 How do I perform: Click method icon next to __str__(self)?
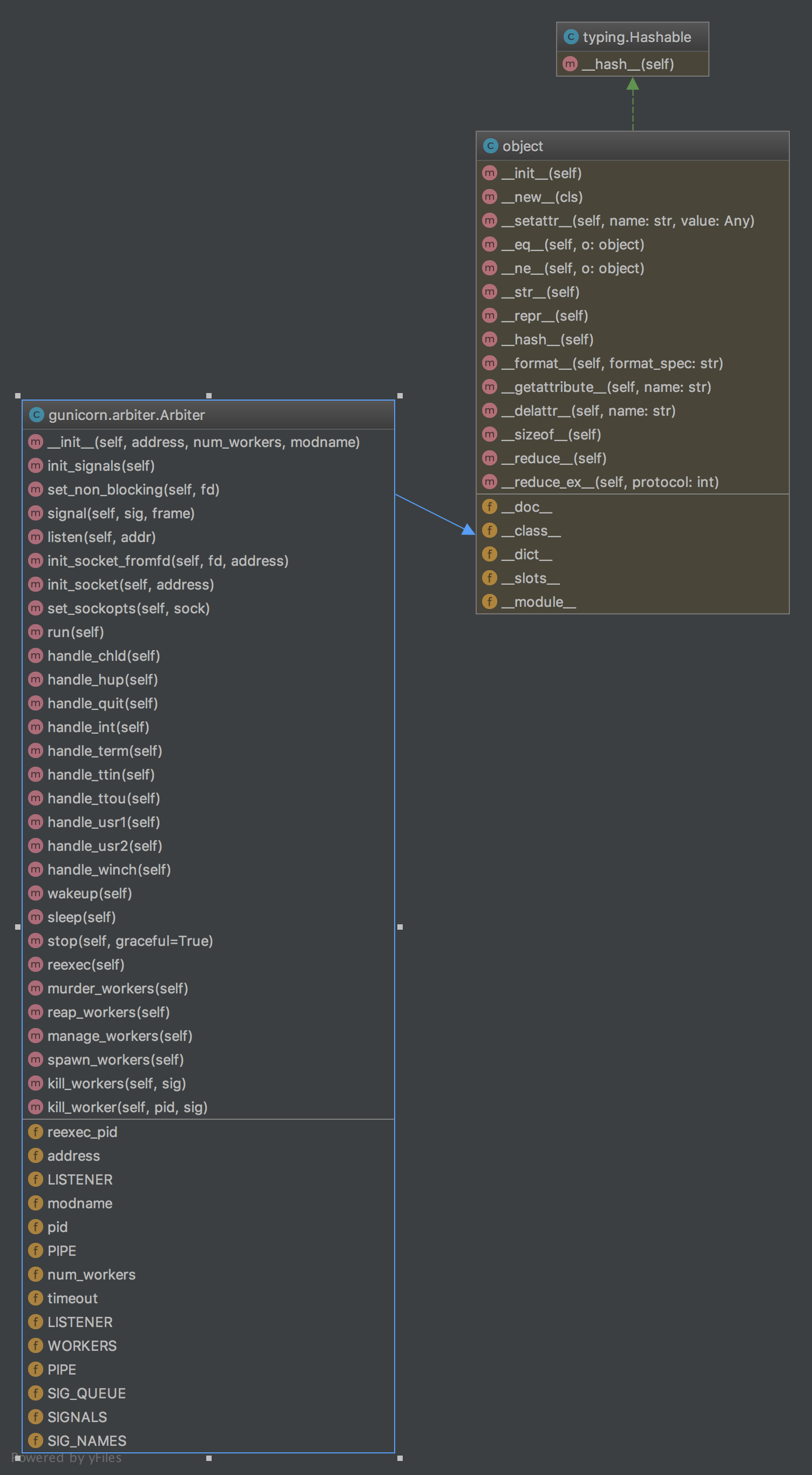pos(490,292)
